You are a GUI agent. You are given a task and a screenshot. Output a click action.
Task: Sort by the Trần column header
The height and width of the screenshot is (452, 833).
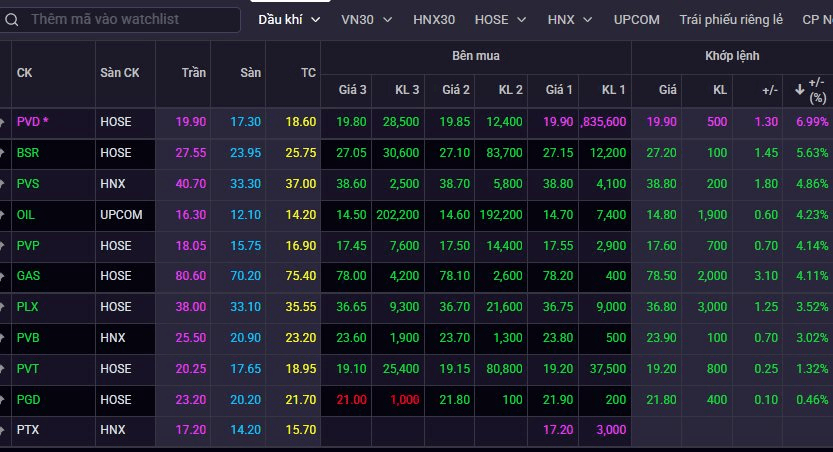193,73
